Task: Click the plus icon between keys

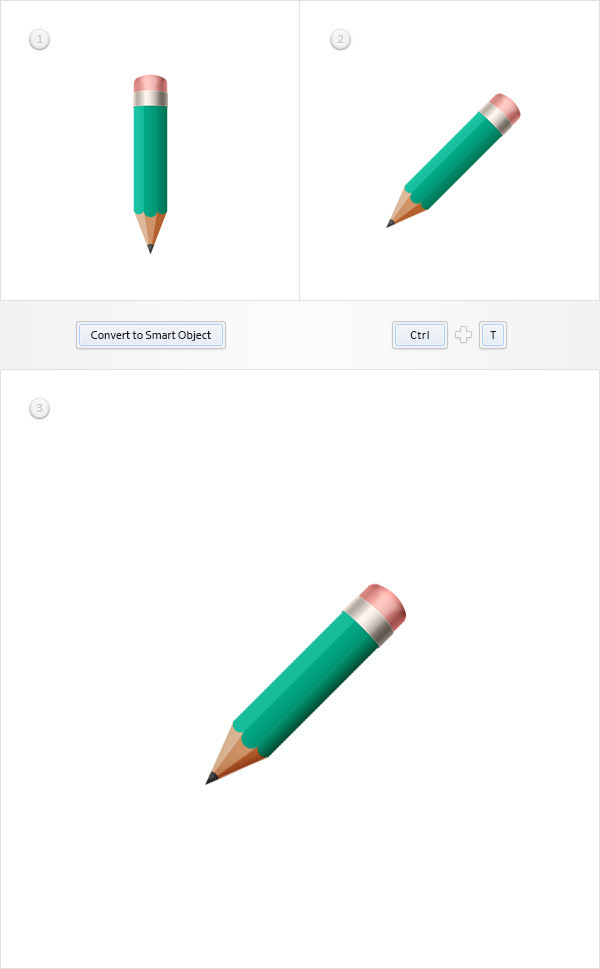Action: [x=463, y=335]
